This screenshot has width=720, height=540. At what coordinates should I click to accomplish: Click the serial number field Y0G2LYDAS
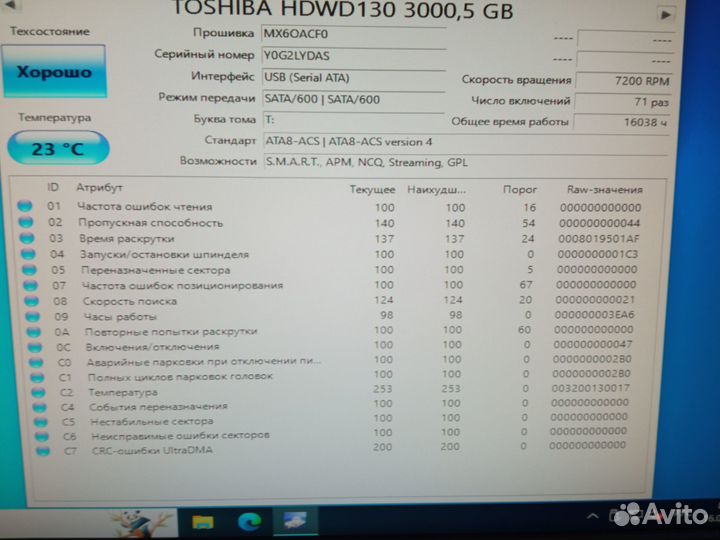353,56
